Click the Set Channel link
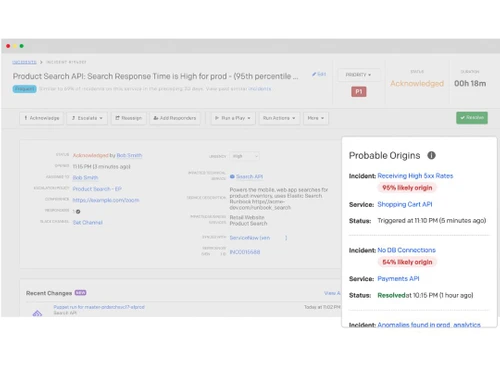The width and height of the screenshot is (500, 375). pos(88,222)
